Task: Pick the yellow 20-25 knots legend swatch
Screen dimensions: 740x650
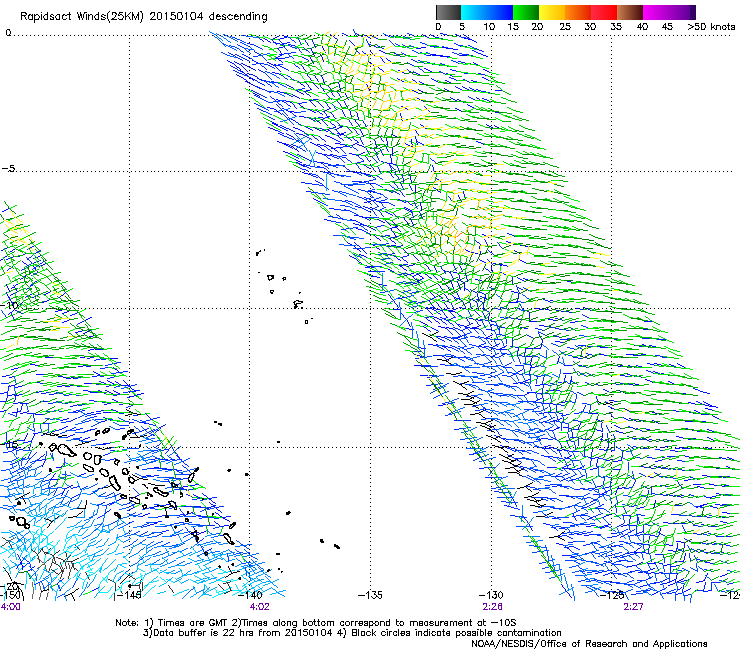Action: pos(552,12)
